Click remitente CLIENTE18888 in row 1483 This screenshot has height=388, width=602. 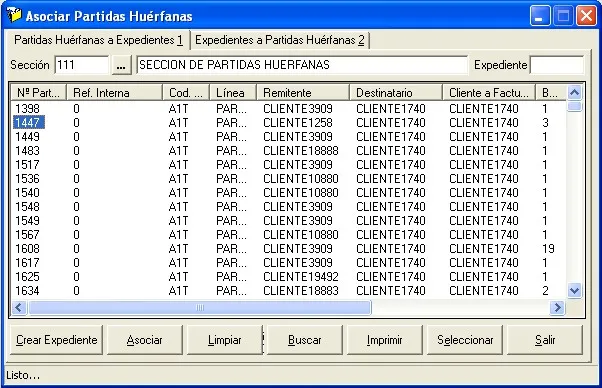pyautogui.click(x=301, y=151)
